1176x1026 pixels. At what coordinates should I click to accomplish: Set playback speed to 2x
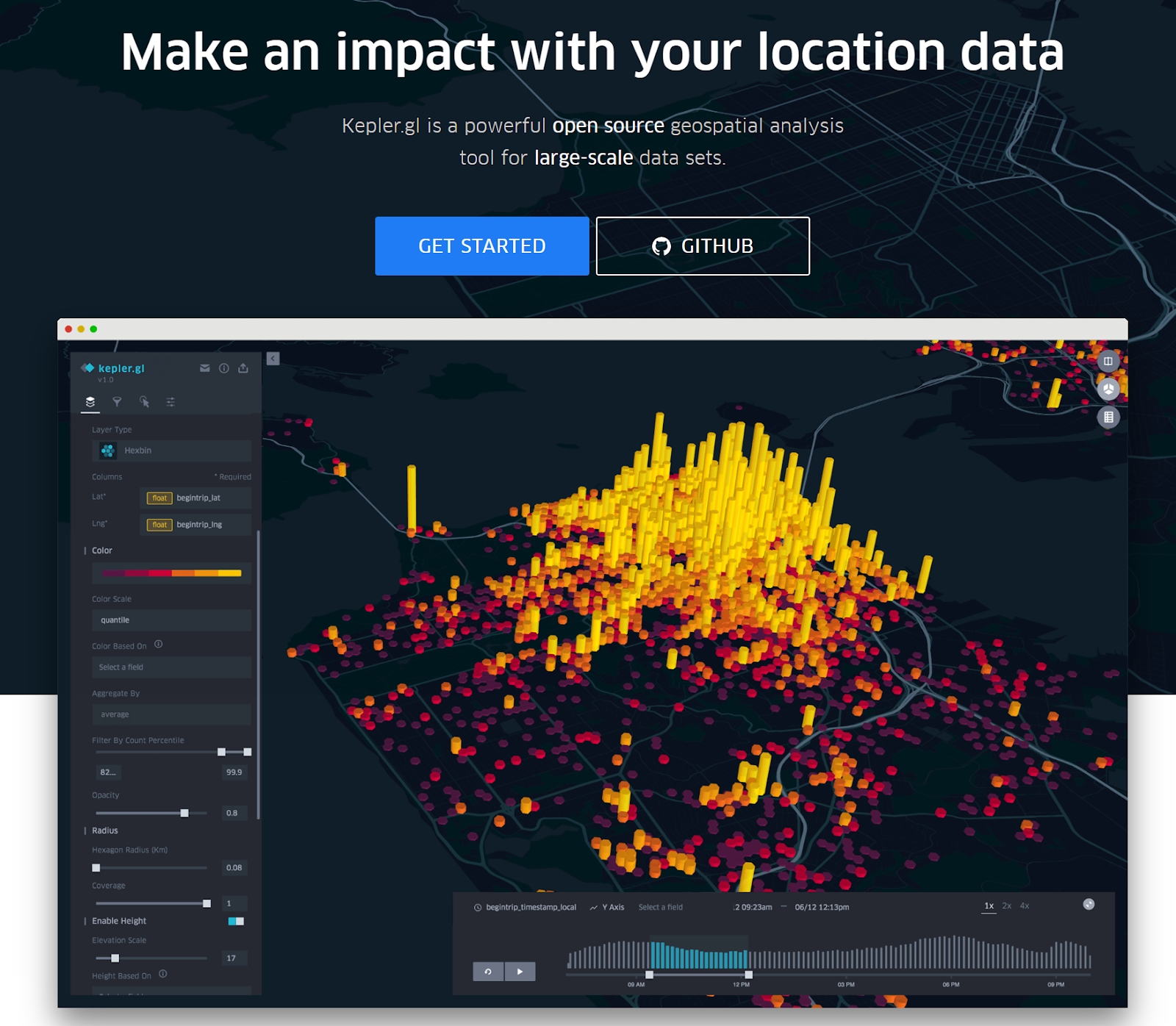tap(1007, 906)
